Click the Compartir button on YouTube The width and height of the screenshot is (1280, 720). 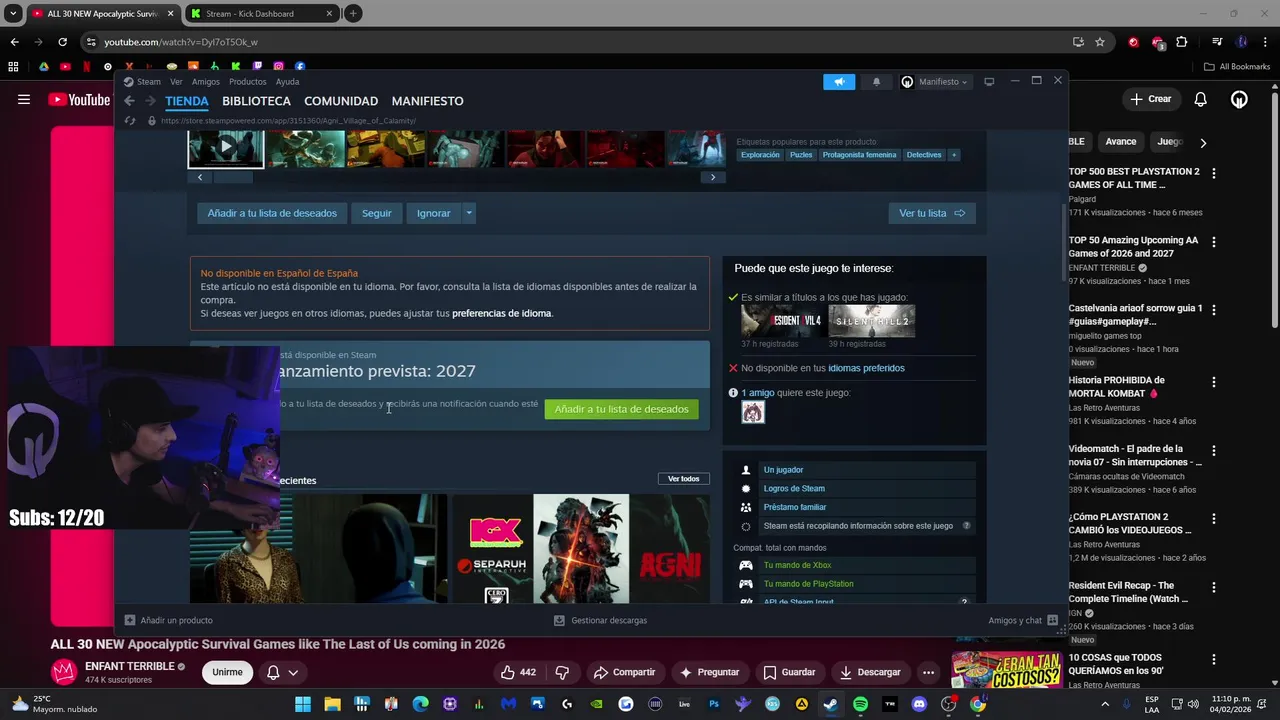(623, 672)
